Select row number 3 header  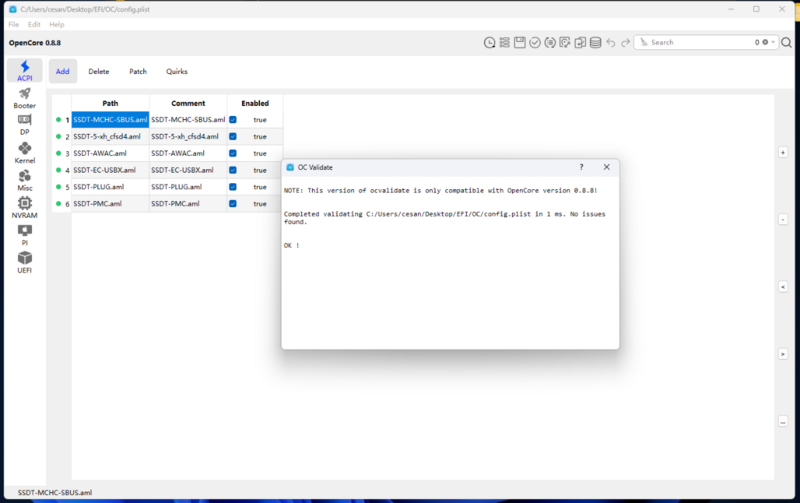62,154
